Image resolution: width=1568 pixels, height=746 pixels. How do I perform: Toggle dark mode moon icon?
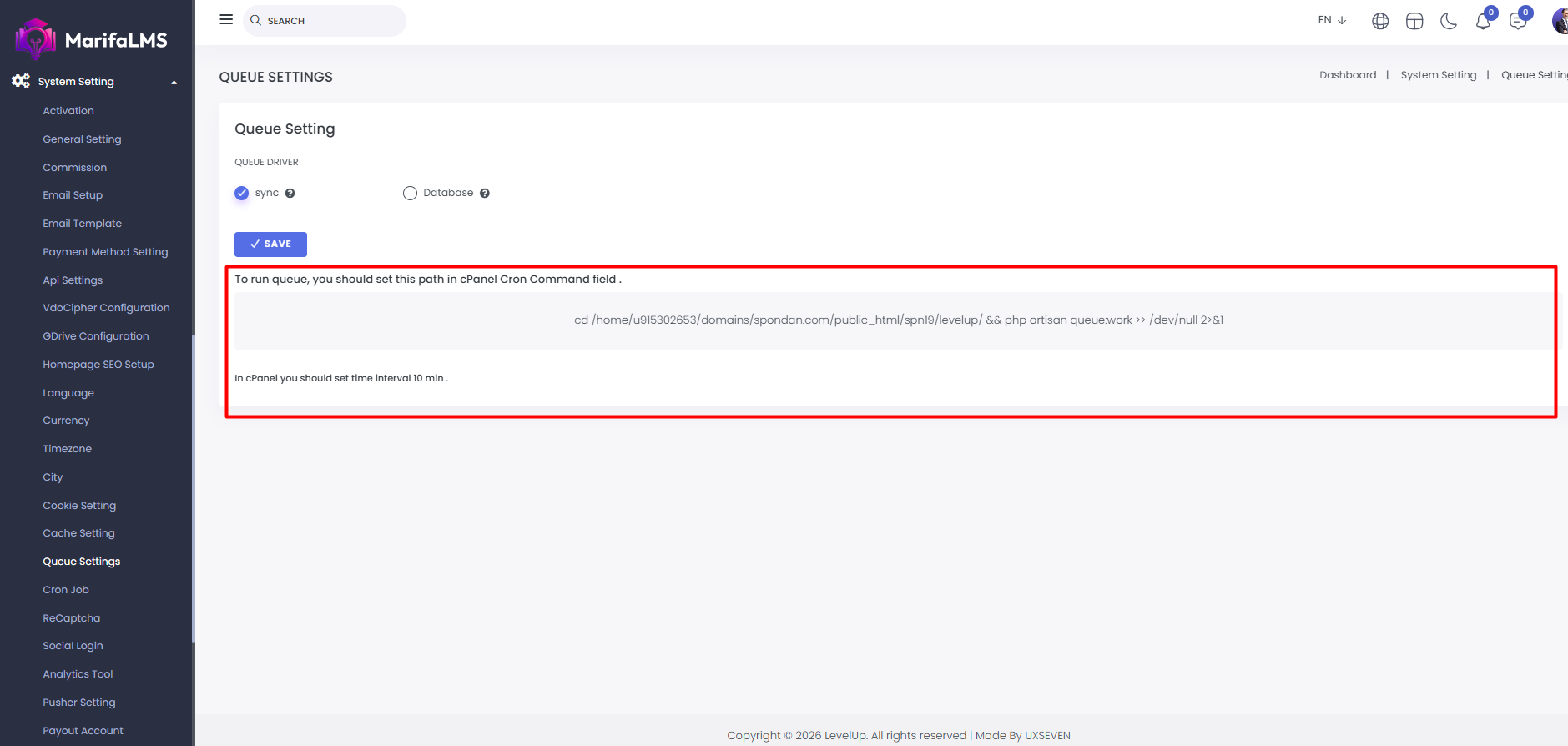coord(1449,21)
